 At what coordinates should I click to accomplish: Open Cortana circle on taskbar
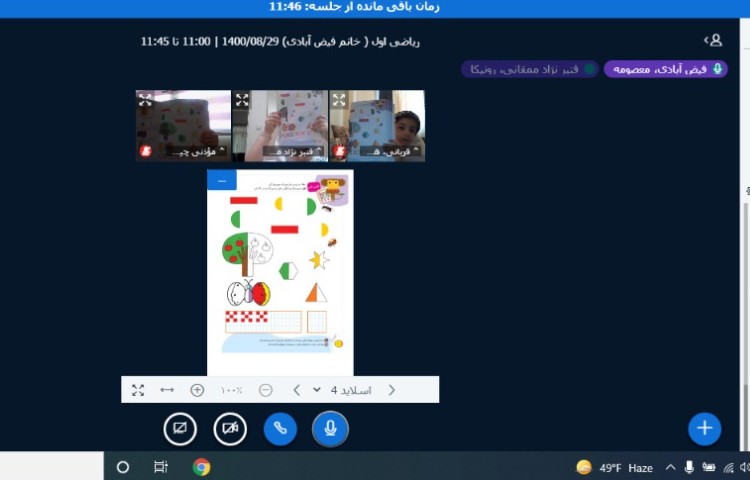(123, 467)
